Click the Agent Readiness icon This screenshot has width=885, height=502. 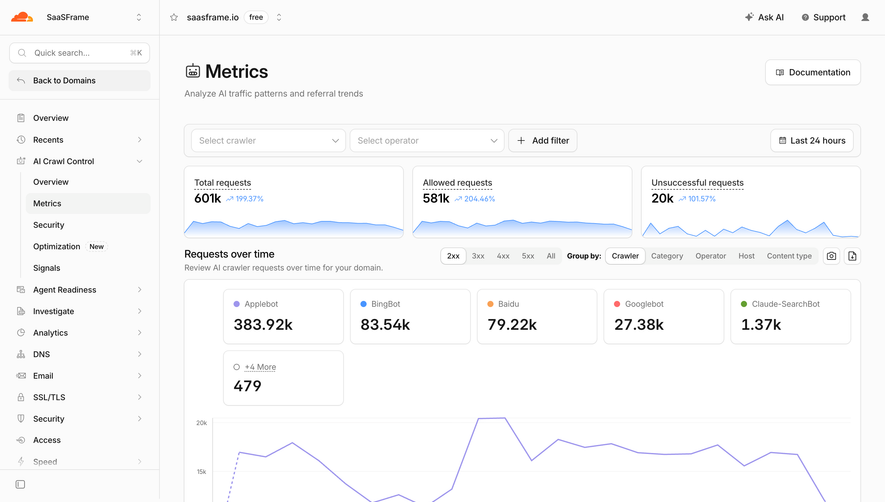[21, 290]
